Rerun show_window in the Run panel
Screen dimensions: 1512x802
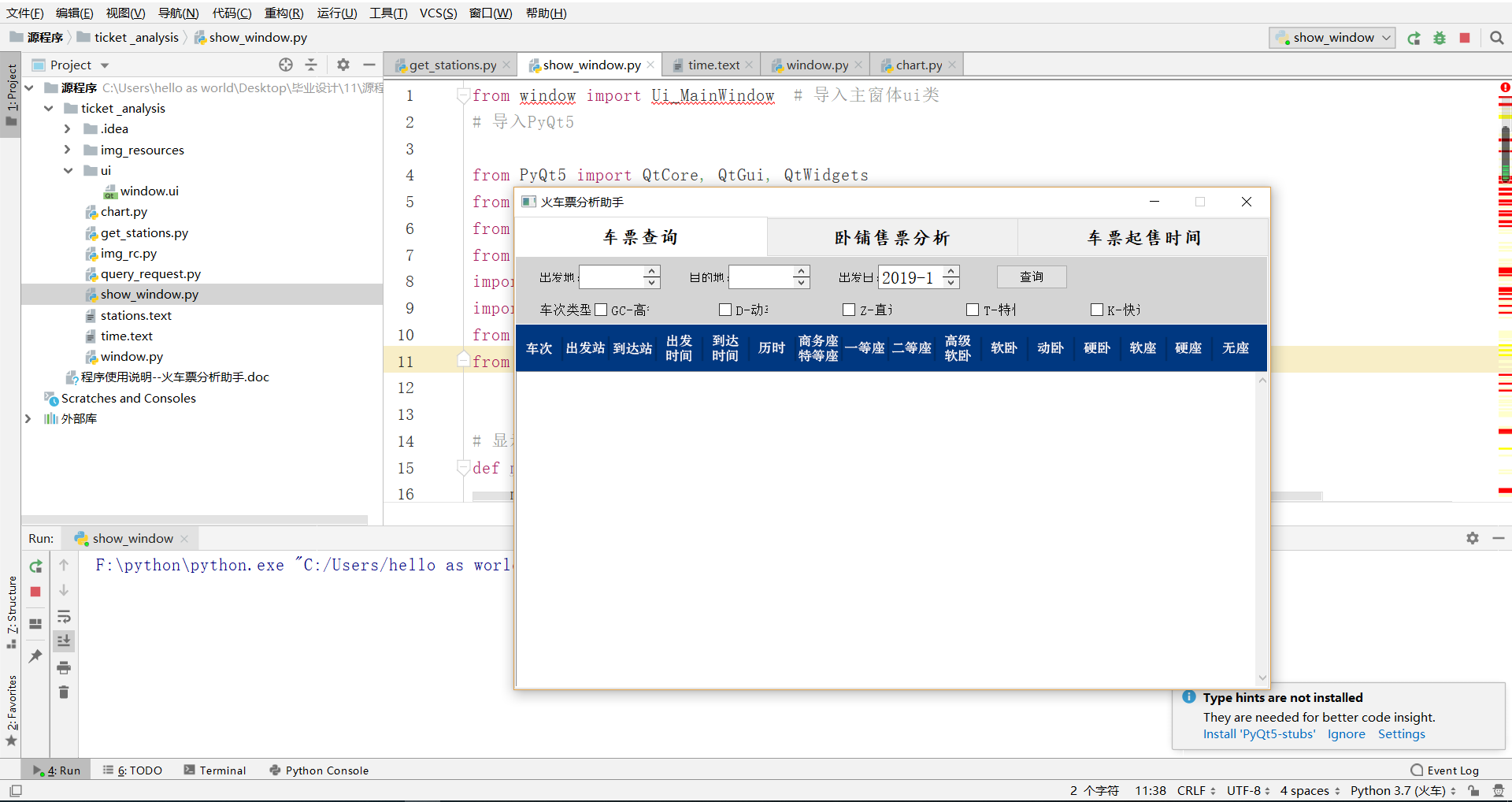pos(35,566)
